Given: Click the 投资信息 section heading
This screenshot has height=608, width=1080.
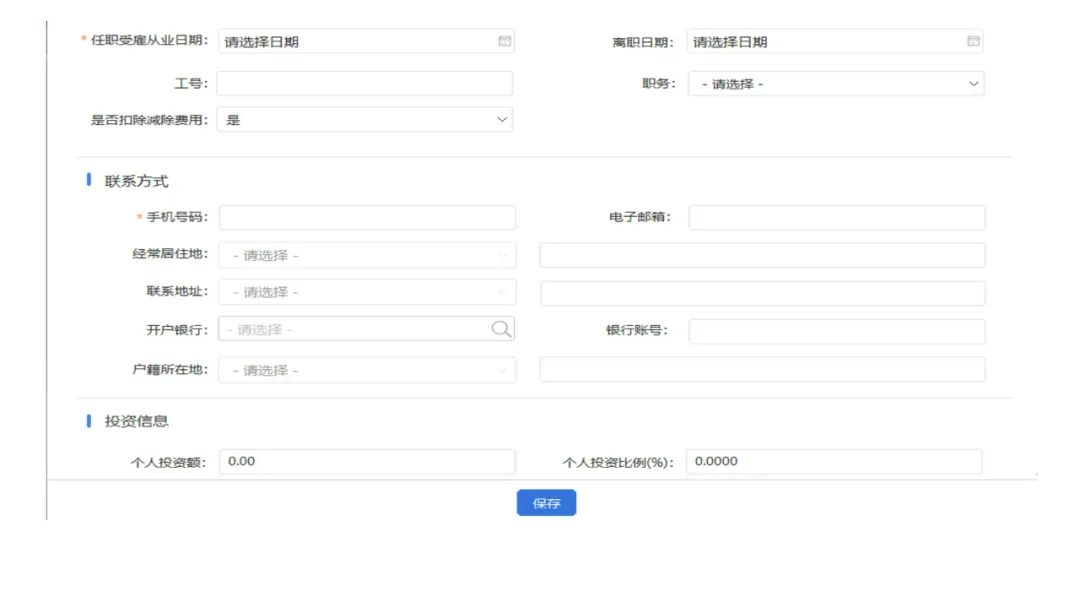Looking at the screenshot, I should 136,421.
